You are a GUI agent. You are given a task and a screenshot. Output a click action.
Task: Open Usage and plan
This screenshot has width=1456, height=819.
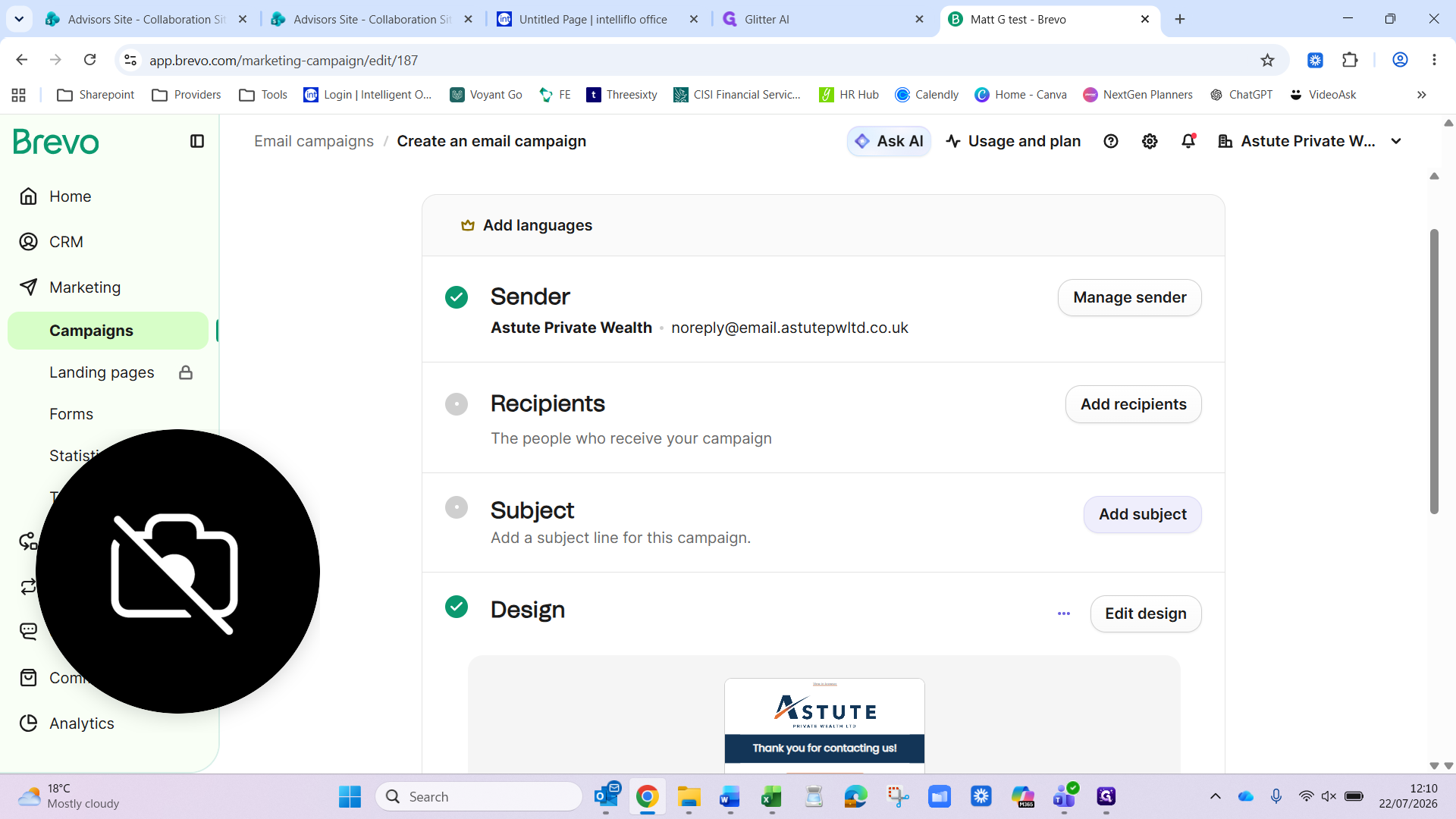pos(1013,141)
